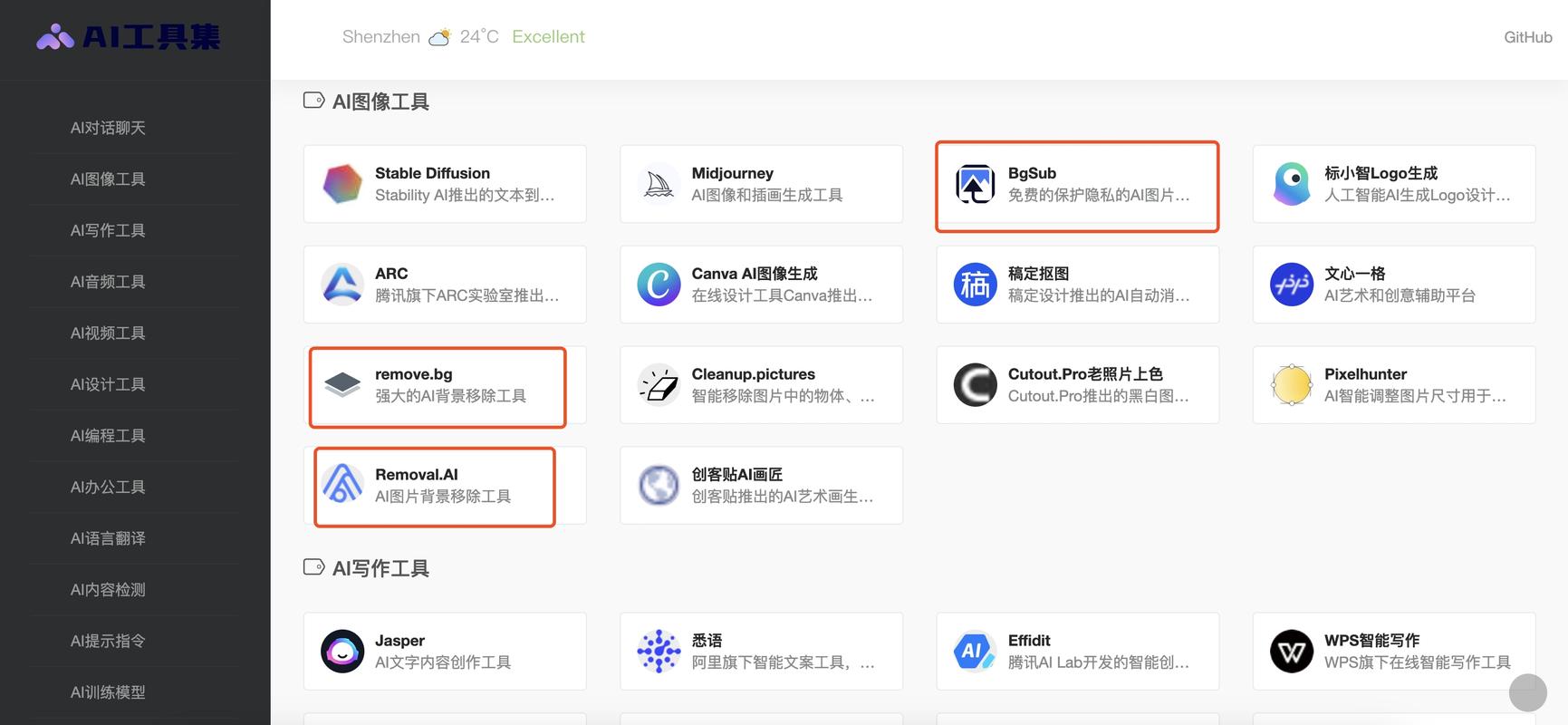This screenshot has width=1568, height=725.
Task: Click the Canva AI logo icon
Action: pyautogui.click(x=659, y=285)
